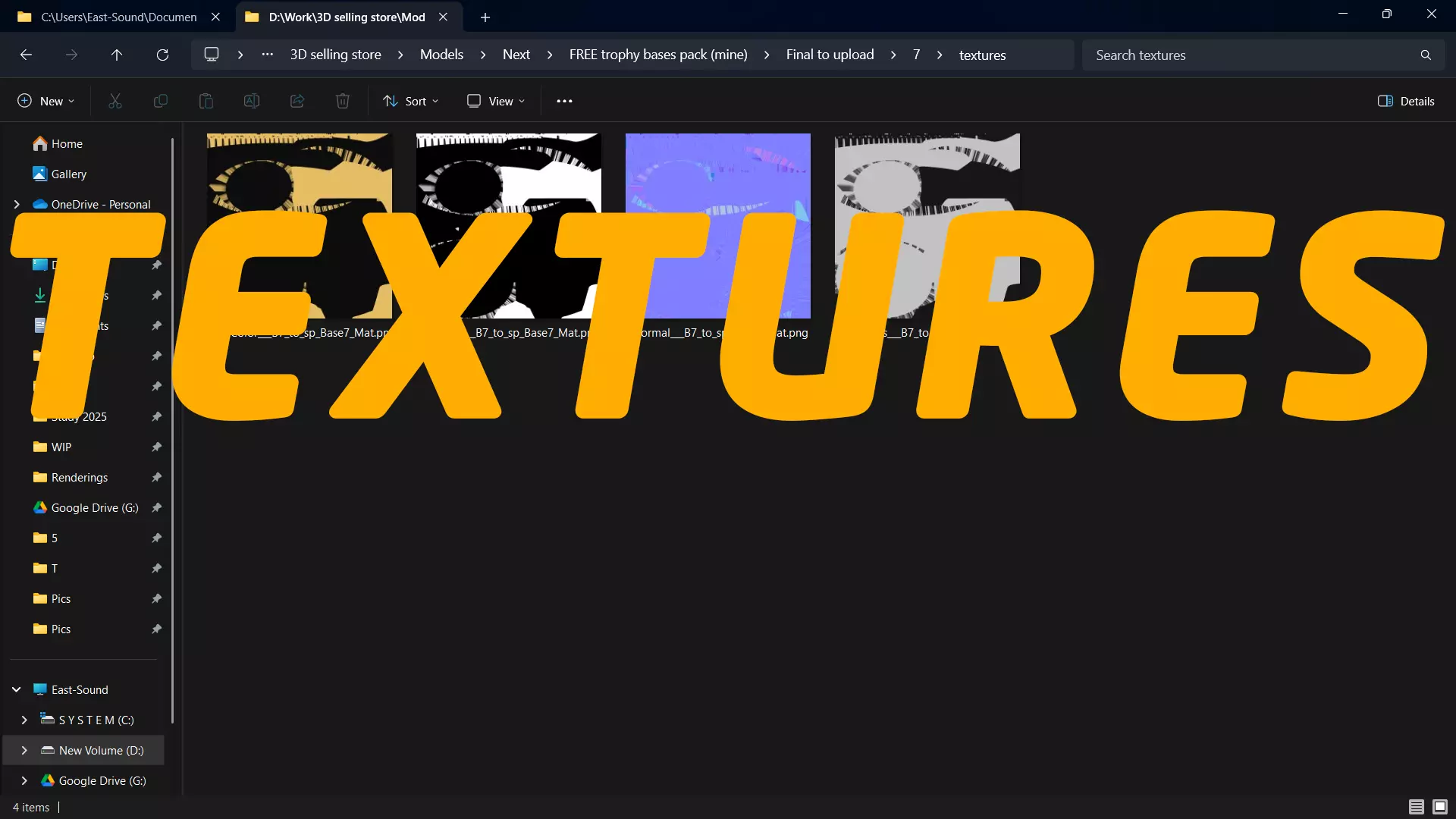Click the Delete trash icon in toolbar
Image resolution: width=1456 pixels, height=819 pixels.
pos(343,101)
